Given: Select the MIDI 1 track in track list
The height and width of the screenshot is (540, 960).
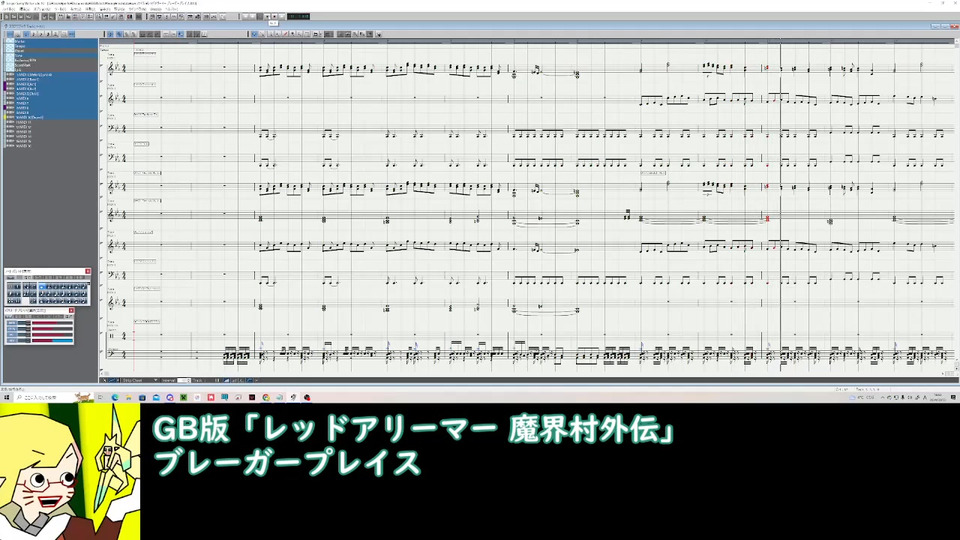Looking at the screenshot, I should tap(51, 75).
